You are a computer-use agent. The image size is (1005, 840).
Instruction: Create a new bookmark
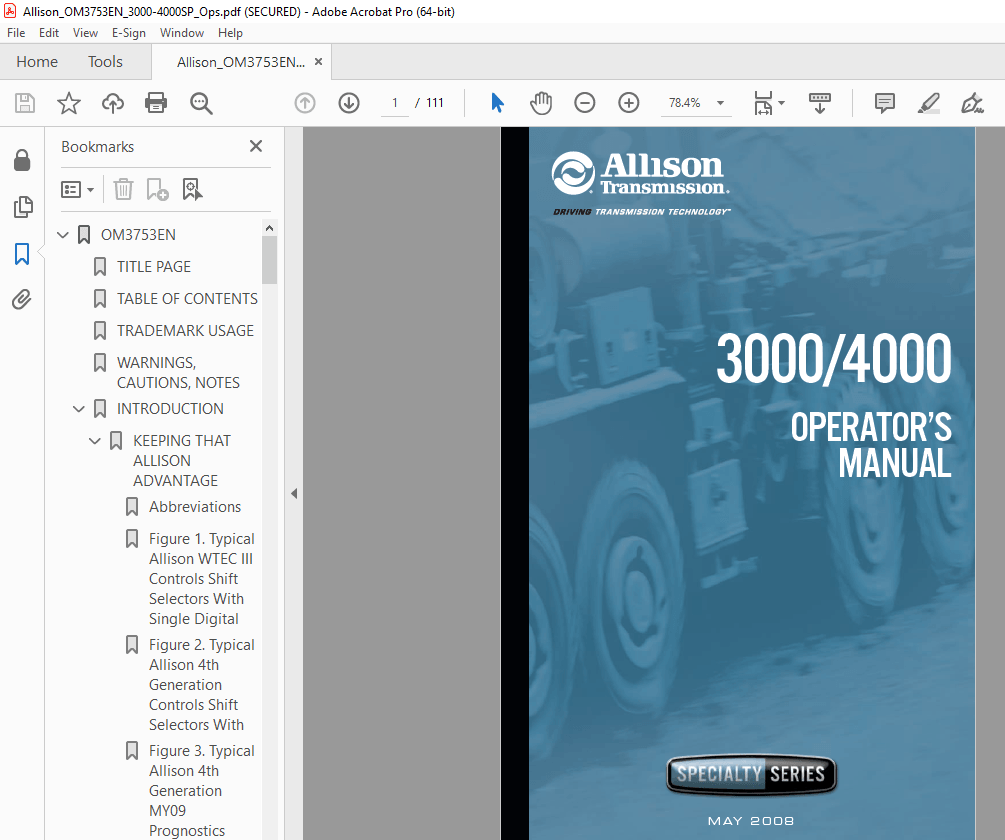[x=155, y=189]
